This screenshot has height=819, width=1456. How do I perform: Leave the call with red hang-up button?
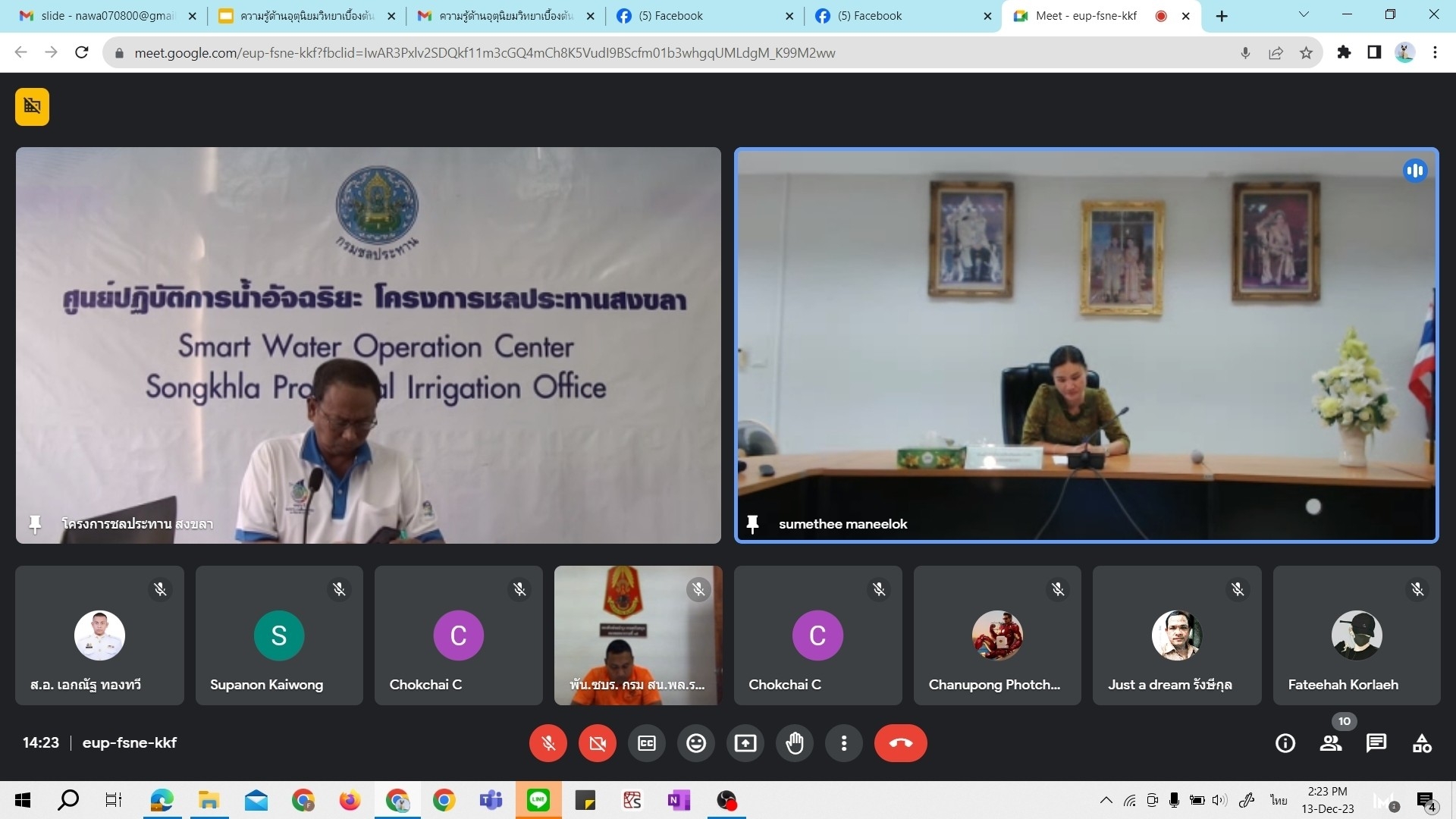point(900,743)
